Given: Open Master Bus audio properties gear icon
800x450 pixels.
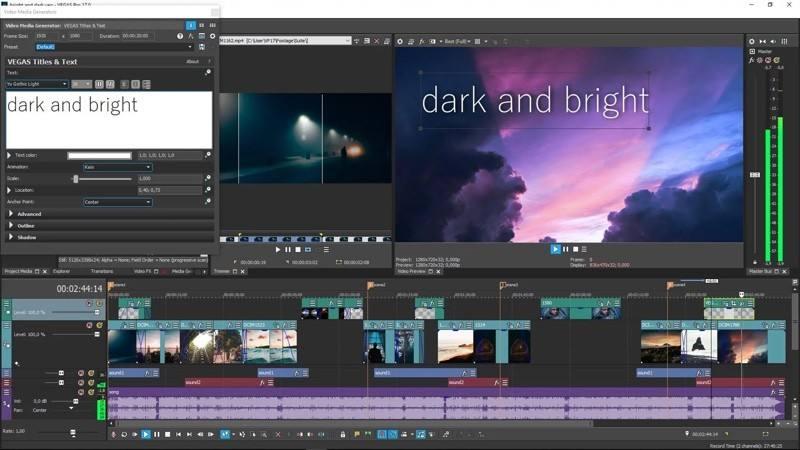Looking at the screenshot, I should click(x=752, y=41).
